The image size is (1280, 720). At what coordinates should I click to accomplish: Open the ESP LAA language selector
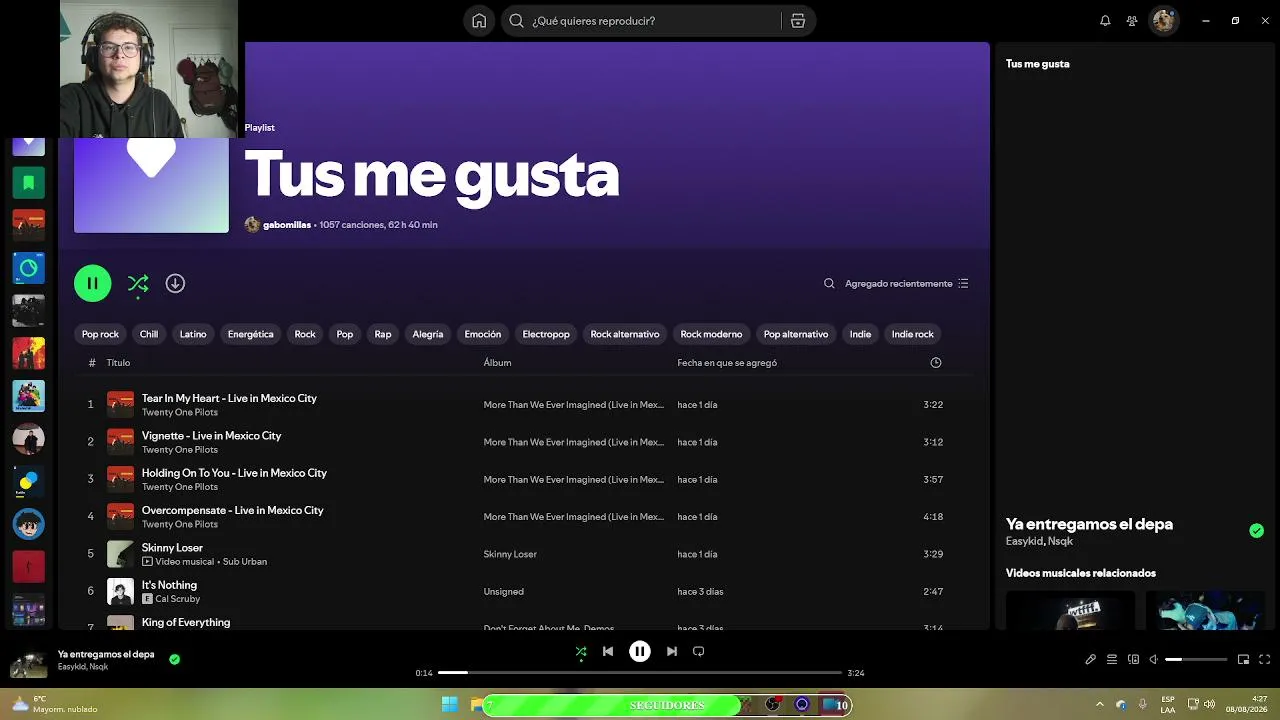(x=1168, y=705)
